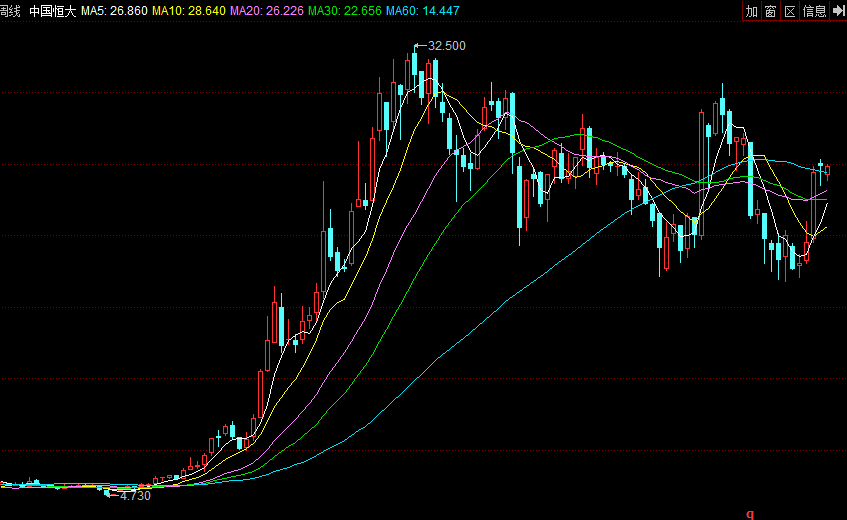This screenshot has width=847, height=520.
Task: Click the lowest candlestick beside the 4.730 label
Action: [x=107, y=491]
